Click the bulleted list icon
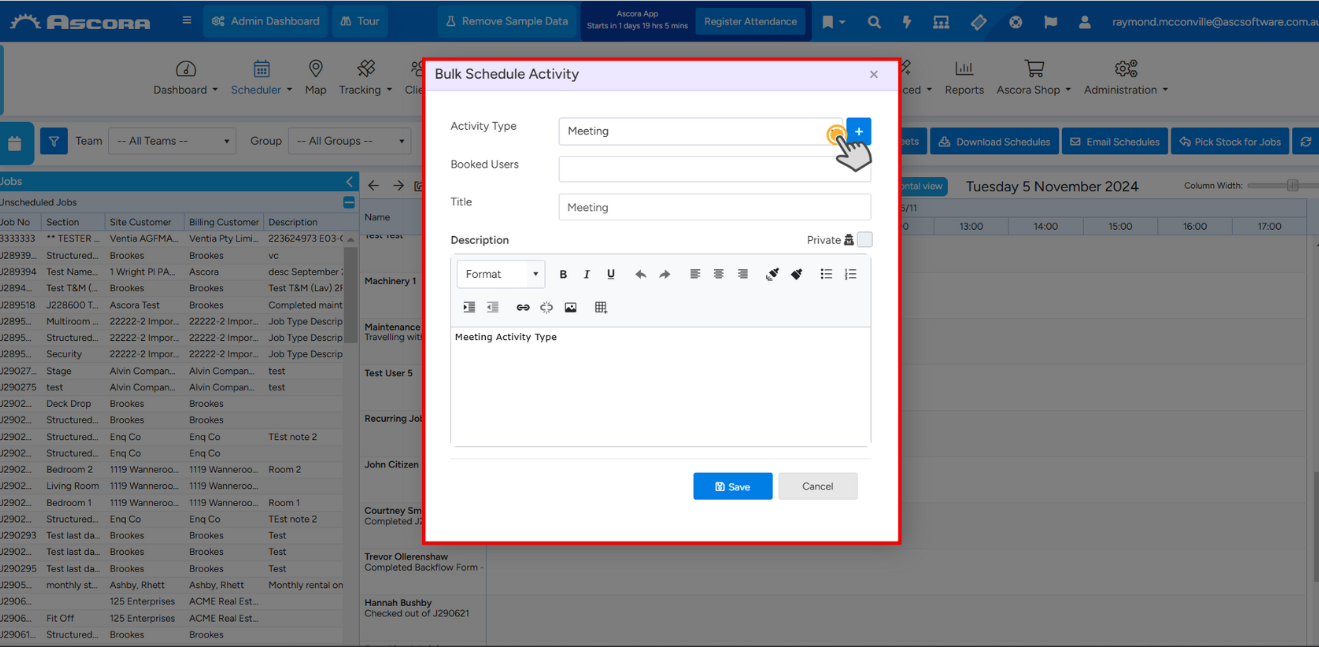The width and height of the screenshot is (1319, 647). click(826, 274)
